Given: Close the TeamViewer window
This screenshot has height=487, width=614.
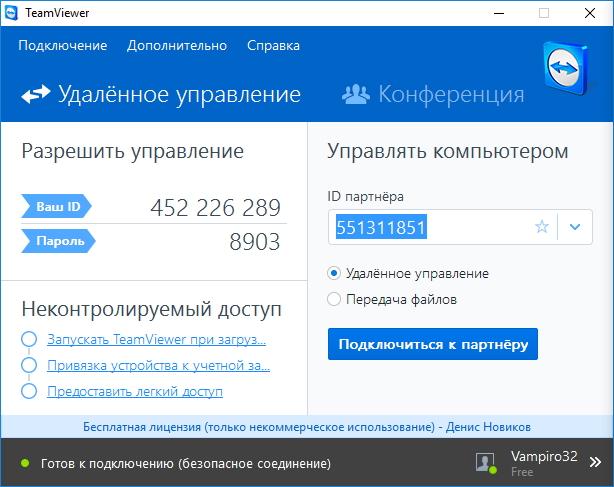Looking at the screenshot, I should tap(590, 13).
